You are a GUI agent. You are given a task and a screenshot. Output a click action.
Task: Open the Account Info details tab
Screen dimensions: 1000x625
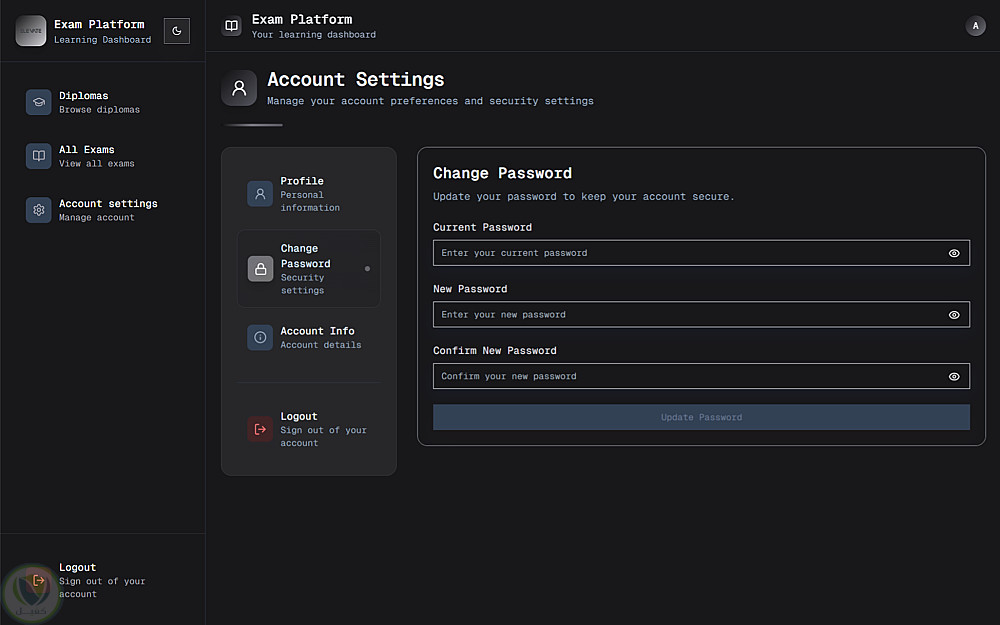point(318,337)
